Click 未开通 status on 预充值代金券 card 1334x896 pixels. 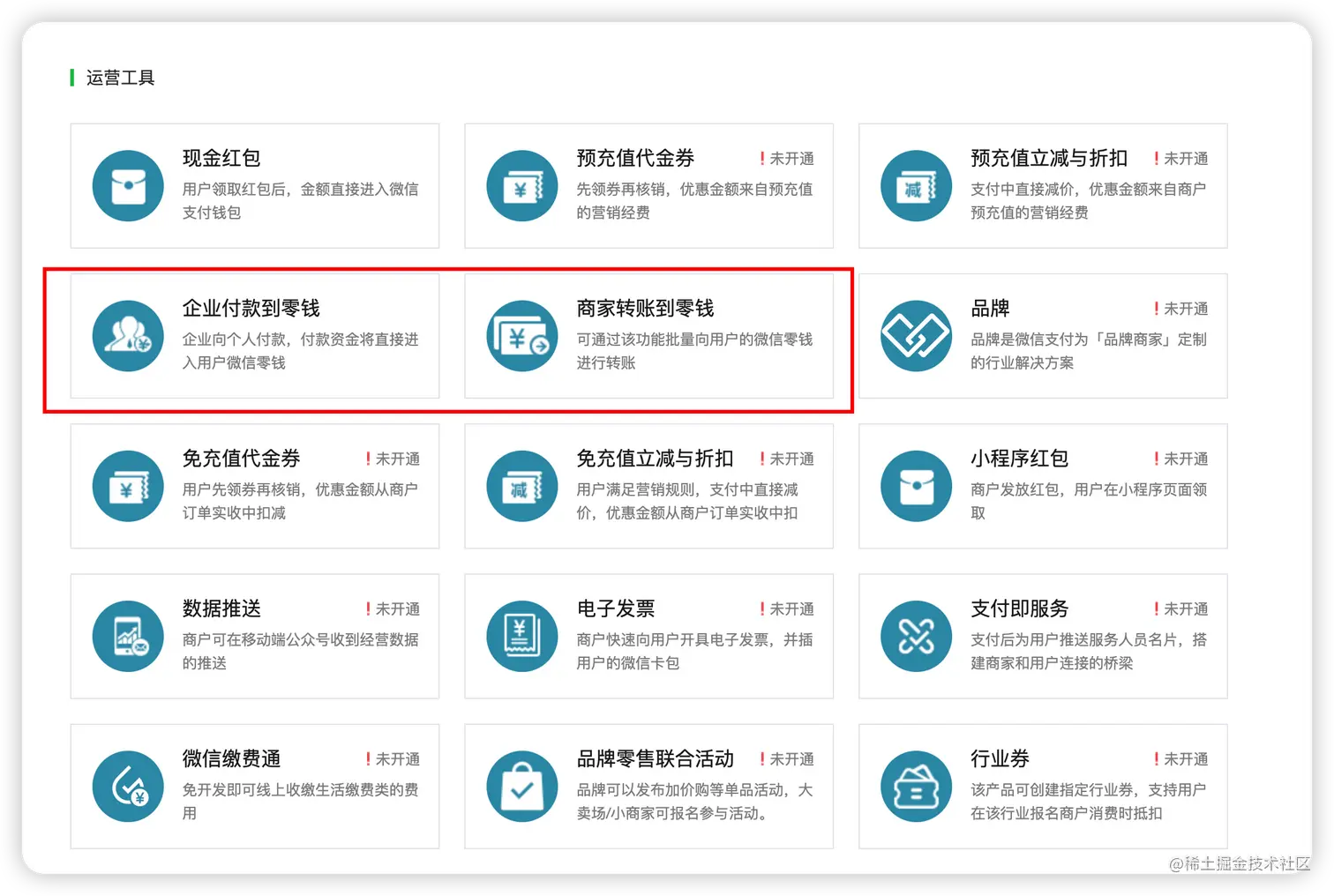pyautogui.click(x=787, y=159)
